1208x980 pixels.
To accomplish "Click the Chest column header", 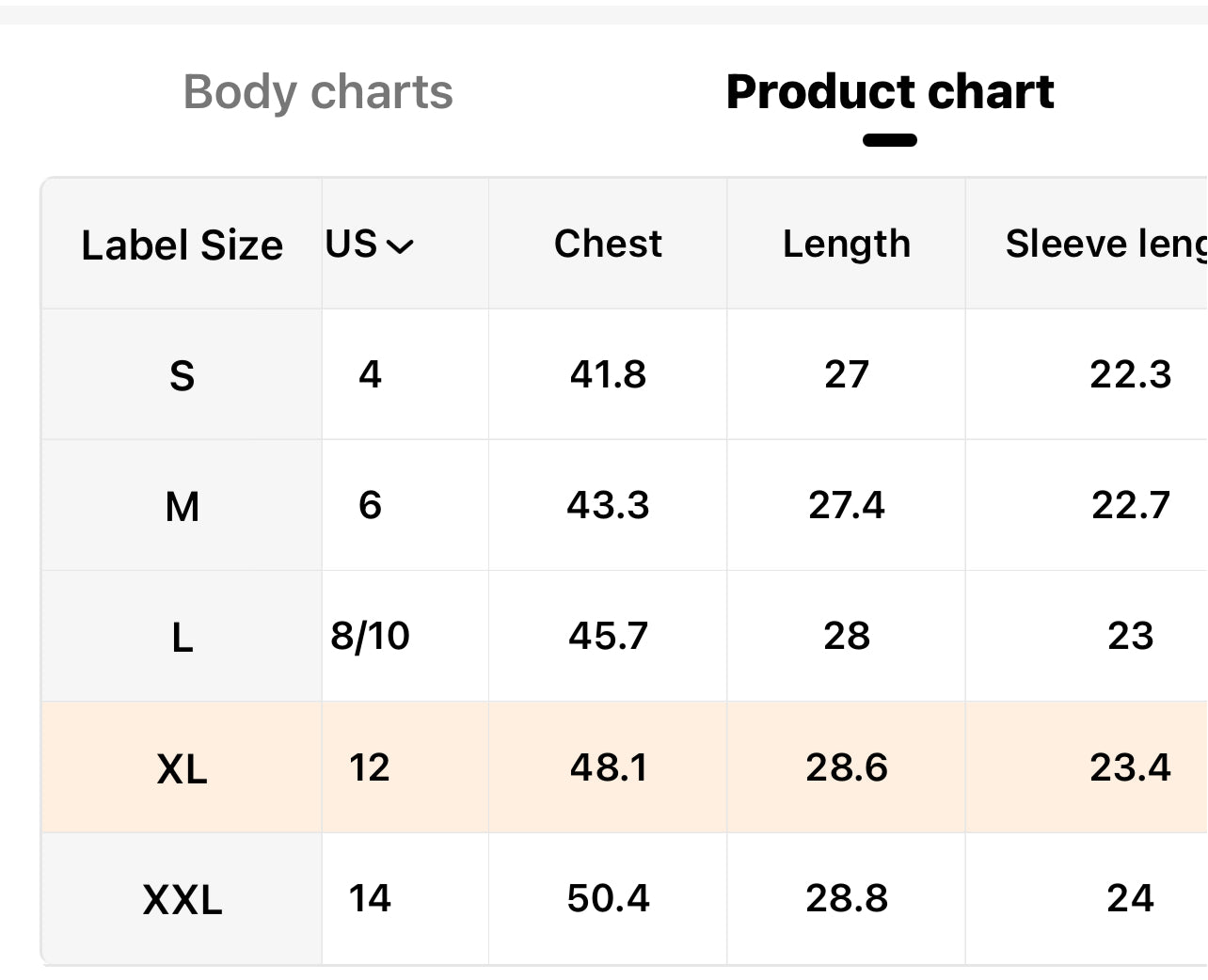I will [x=608, y=244].
